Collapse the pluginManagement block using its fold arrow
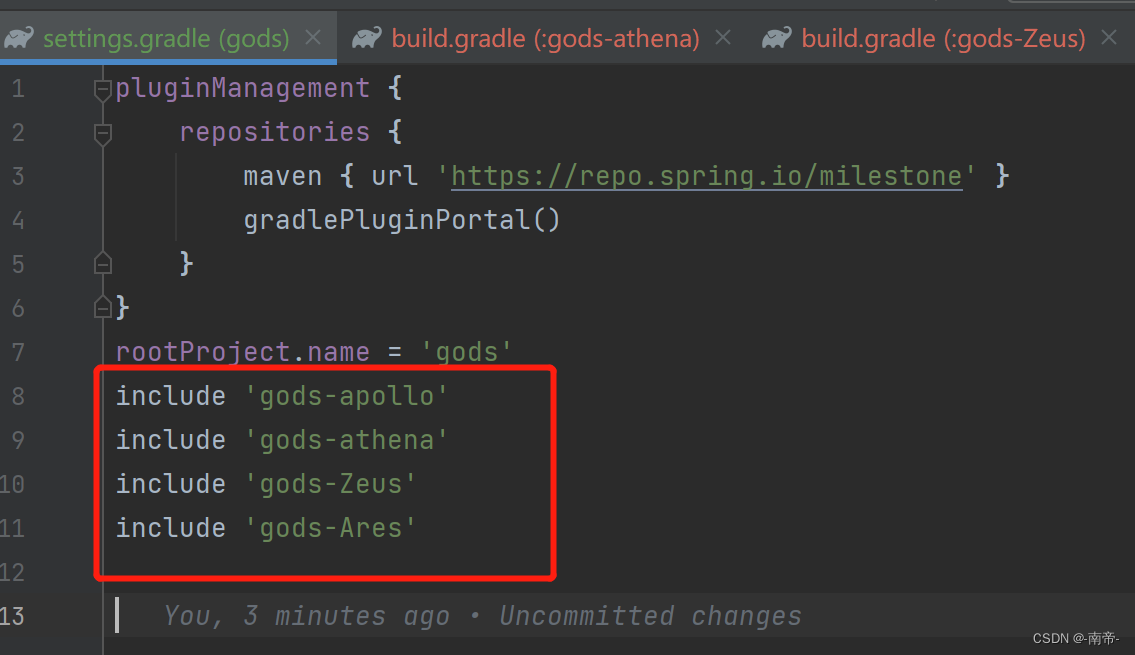1135x655 pixels. 102,88
